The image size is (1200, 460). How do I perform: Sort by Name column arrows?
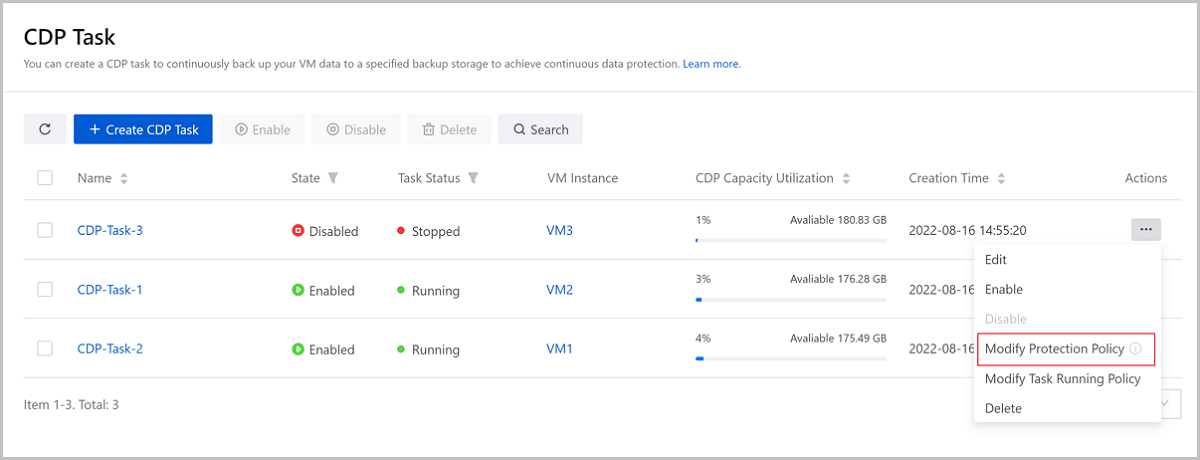click(x=124, y=178)
